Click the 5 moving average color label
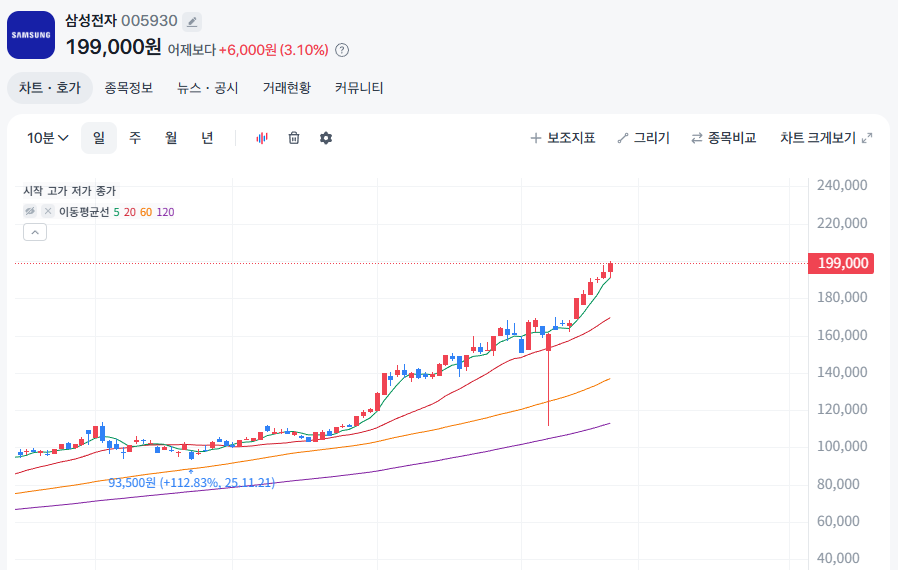Image resolution: width=898 pixels, height=570 pixels. pyautogui.click(x=117, y=212)
